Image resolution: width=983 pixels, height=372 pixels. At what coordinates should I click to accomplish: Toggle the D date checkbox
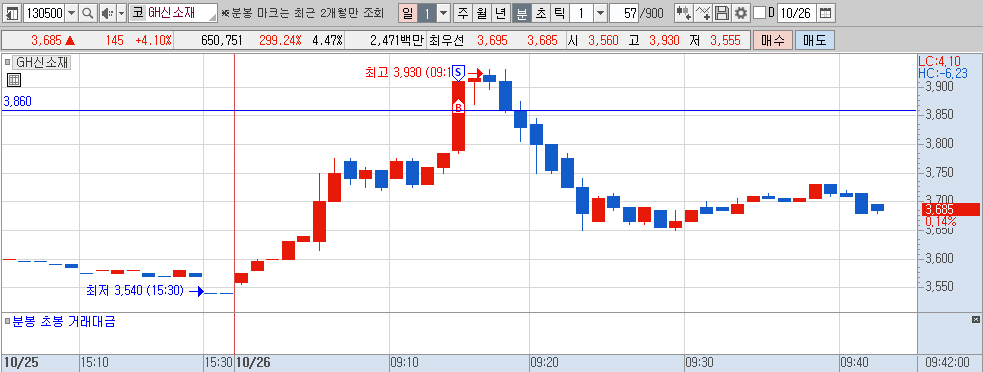759,13
